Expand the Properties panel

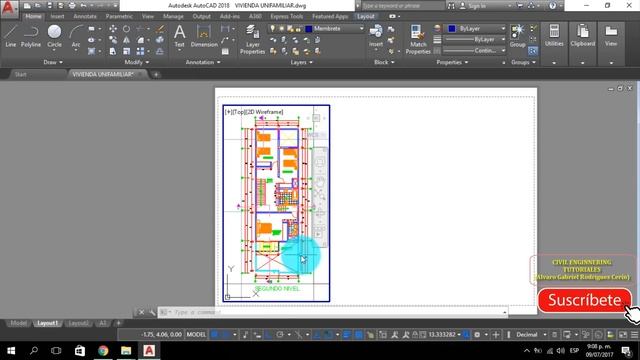[452, 62]
